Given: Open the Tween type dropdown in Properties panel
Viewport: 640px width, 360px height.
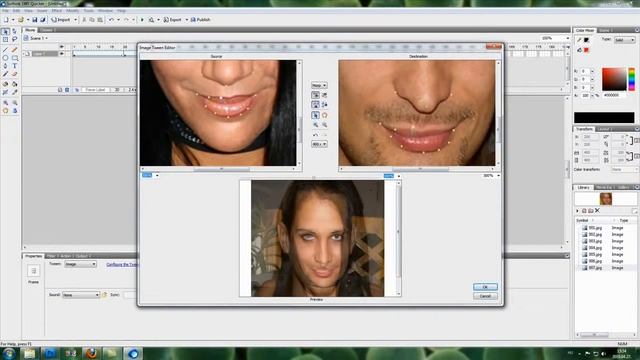Looking at the screenshot, I should (80, 264).
